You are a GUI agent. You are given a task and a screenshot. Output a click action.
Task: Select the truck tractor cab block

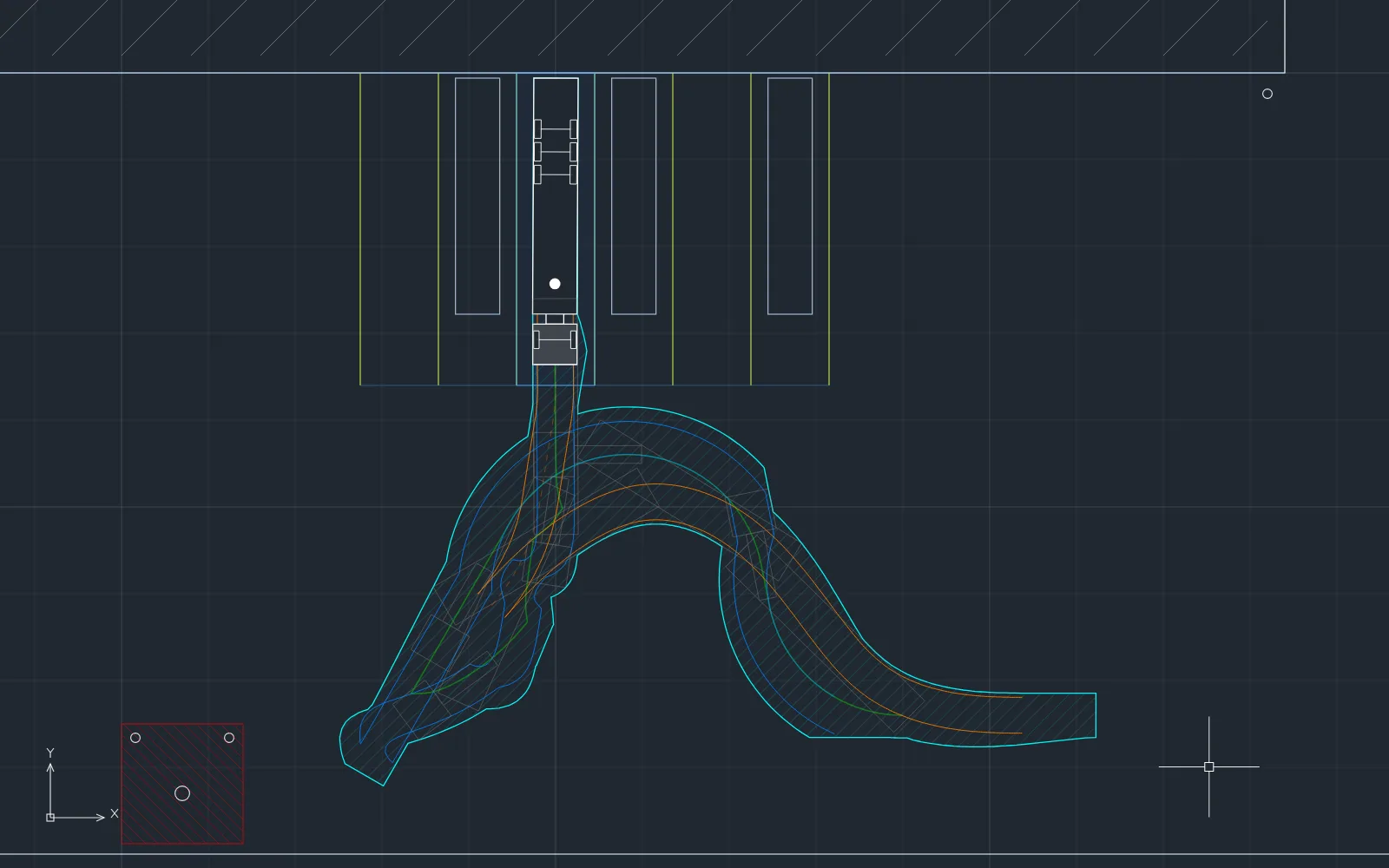(x=555, y=339)
